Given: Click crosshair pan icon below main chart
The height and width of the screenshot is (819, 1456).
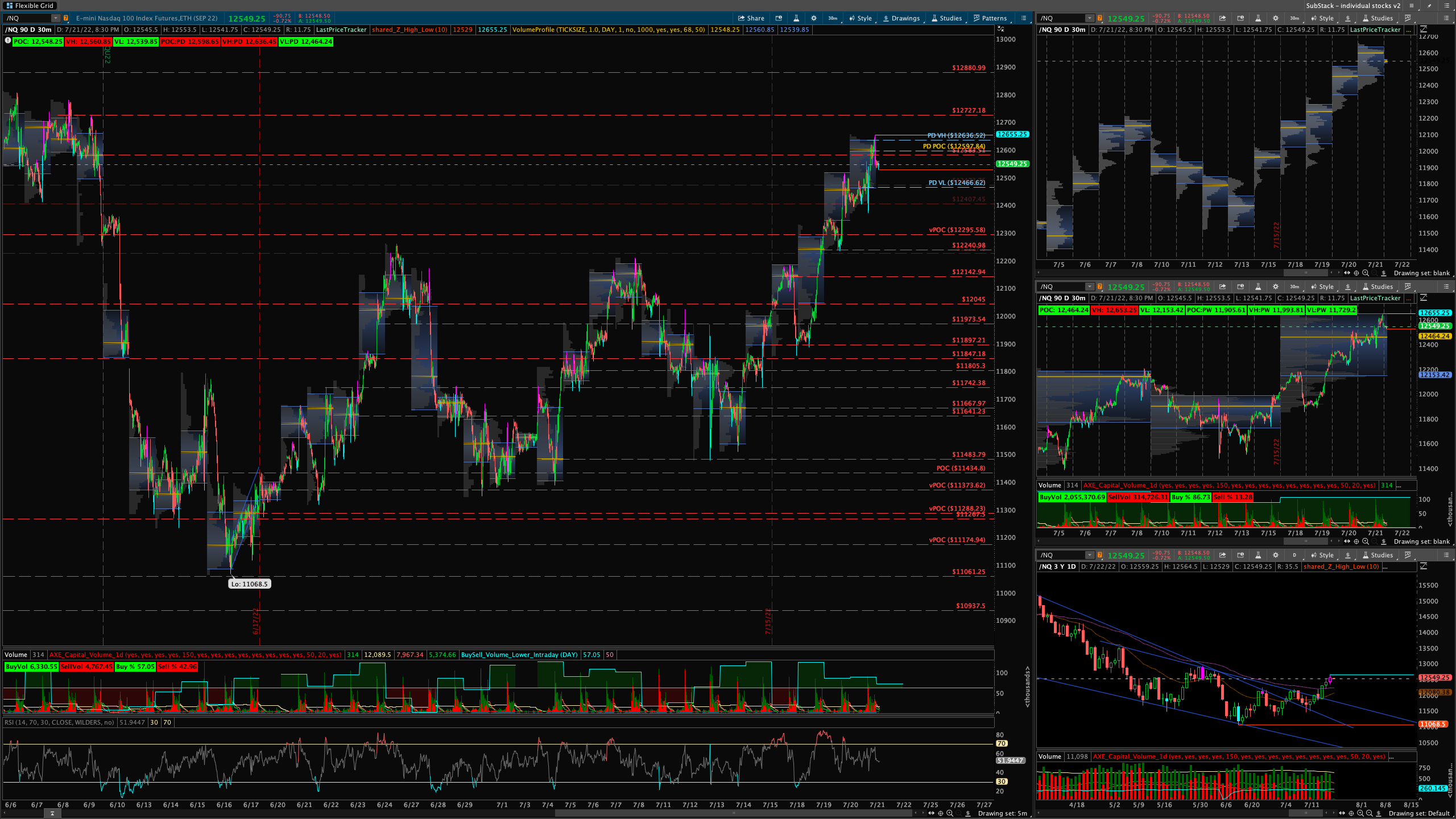Looking at the screenshot, I should click(940, 813).
